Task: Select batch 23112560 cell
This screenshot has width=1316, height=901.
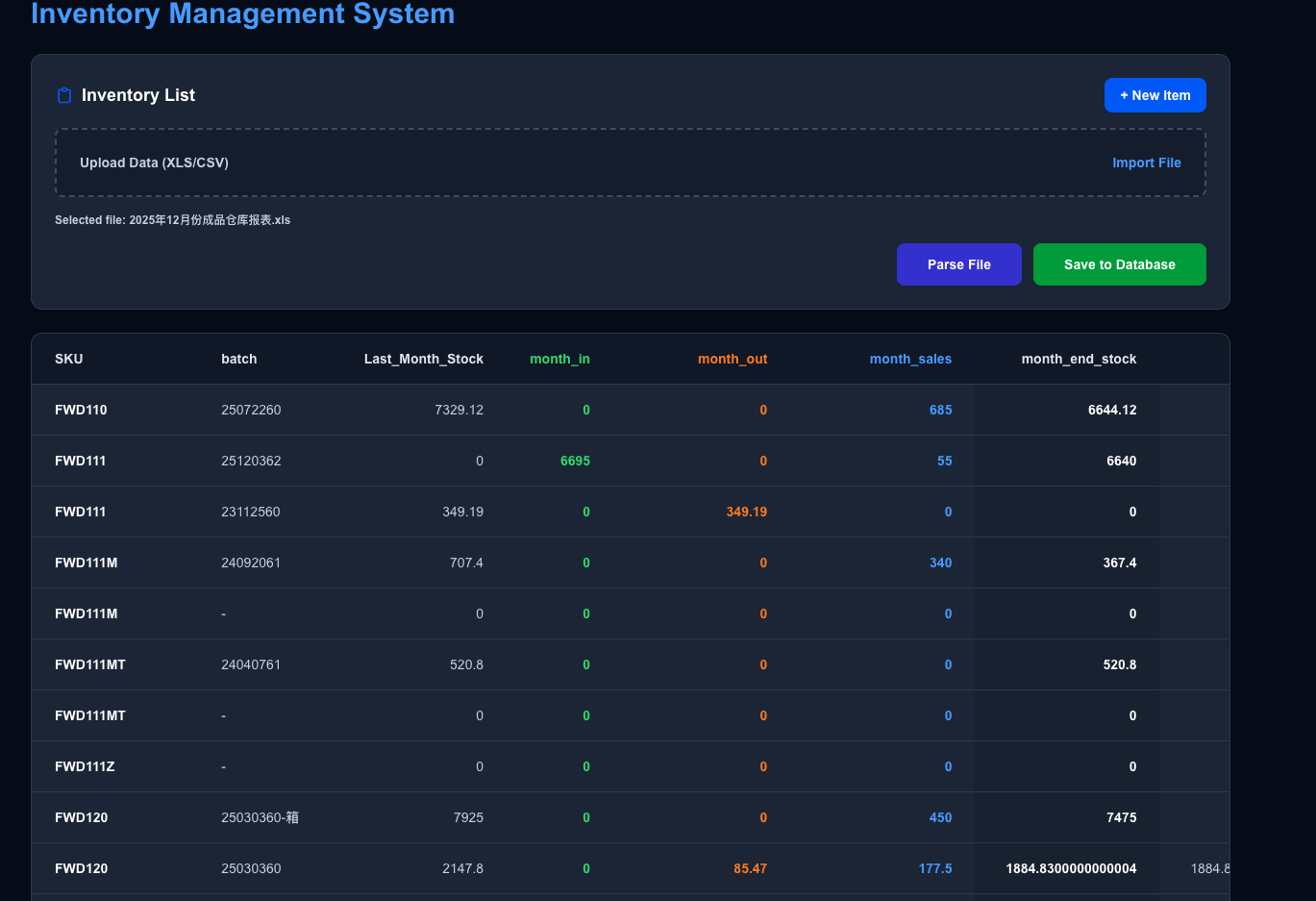Action: (250, 512)
